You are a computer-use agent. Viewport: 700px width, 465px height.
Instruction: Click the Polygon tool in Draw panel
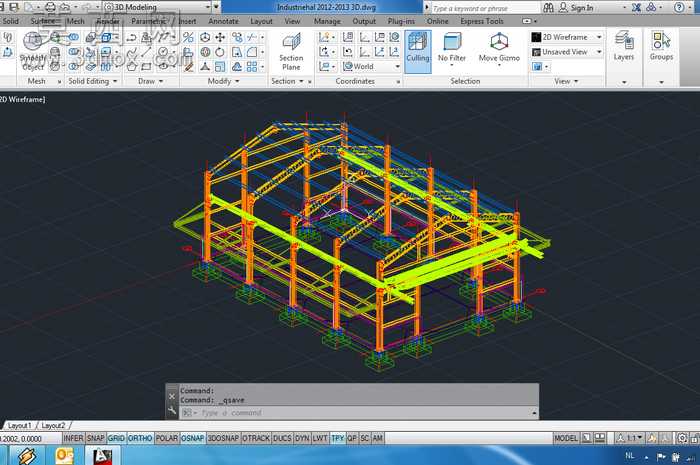[131, 67]
